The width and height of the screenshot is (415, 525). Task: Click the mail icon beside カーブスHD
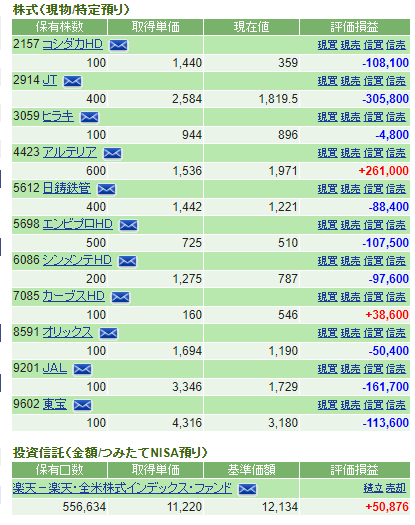121,297
